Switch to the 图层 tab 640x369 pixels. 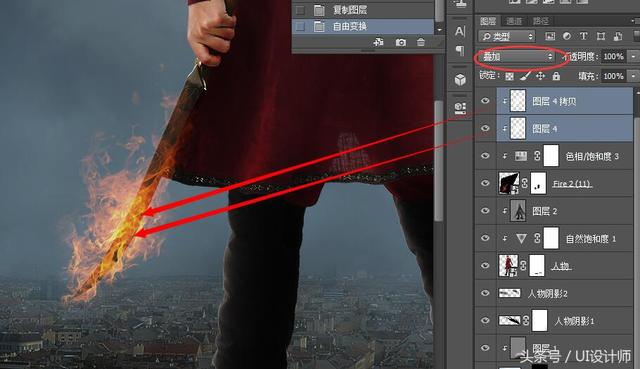(488, 21)
